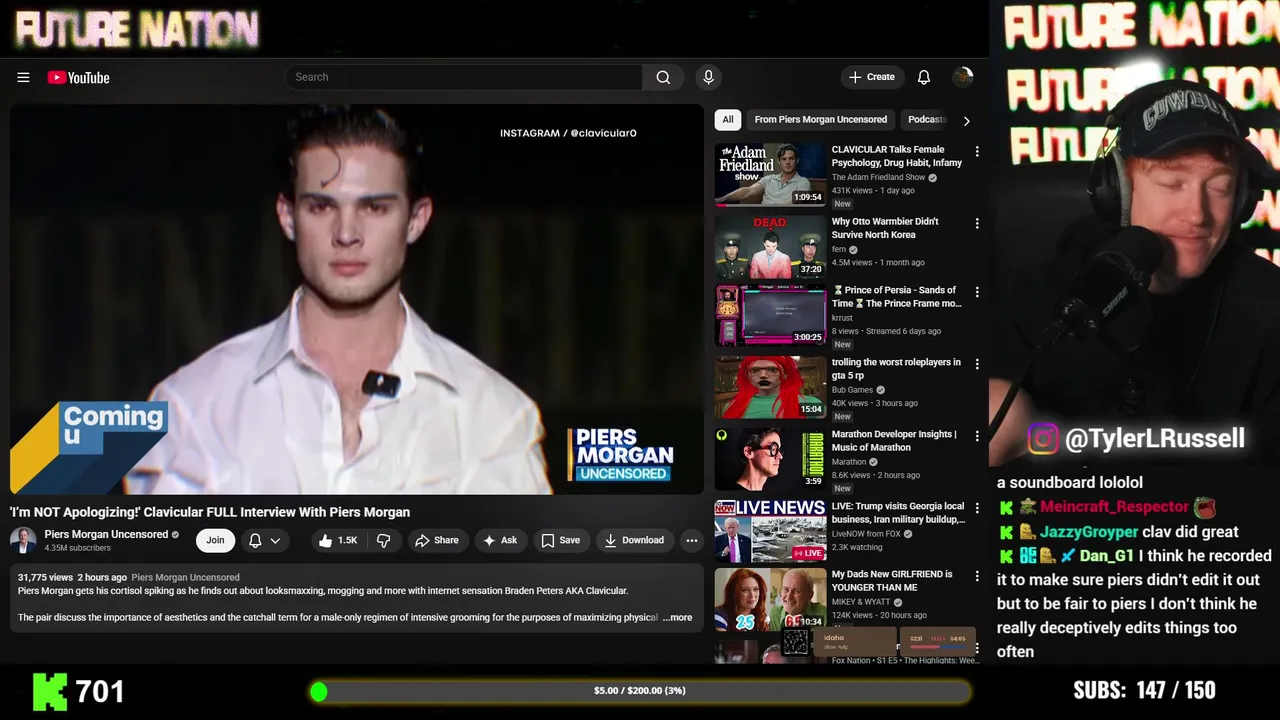
Task: Open gta 5 rp trolling thumbnail
Action: [770, 387]
